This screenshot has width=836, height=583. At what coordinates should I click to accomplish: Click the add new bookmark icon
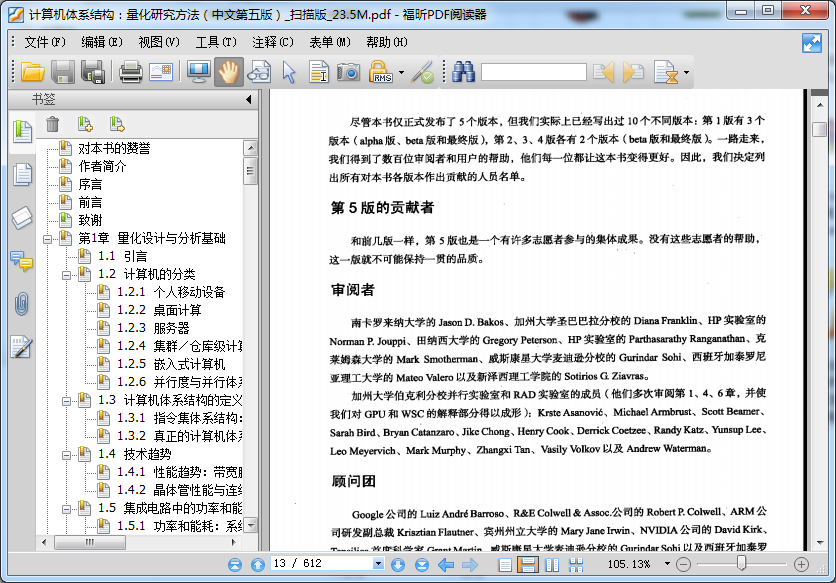tap(85, 124)
